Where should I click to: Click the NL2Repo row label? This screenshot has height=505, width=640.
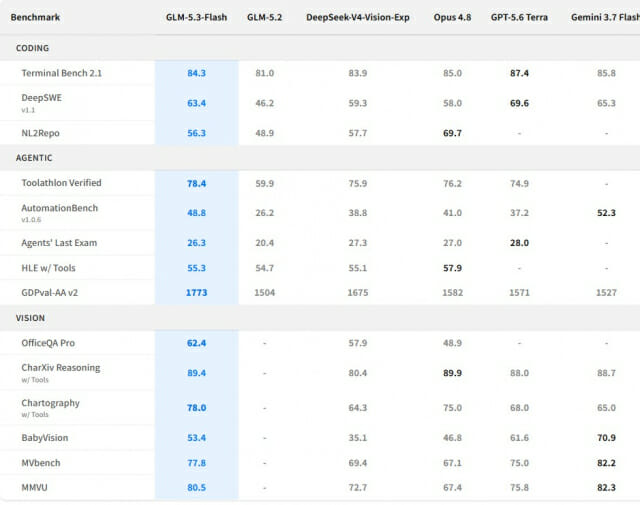pos(40,133)
